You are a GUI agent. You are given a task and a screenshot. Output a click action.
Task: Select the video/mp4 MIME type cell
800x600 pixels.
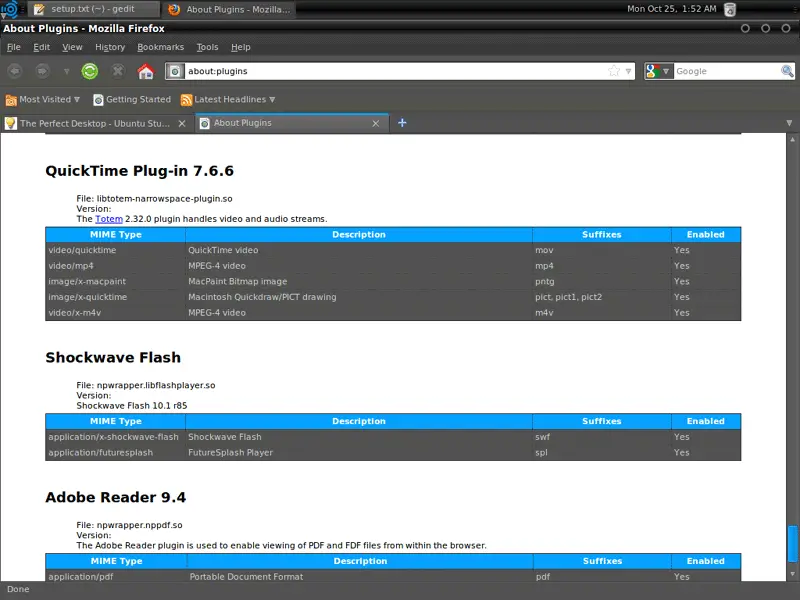115,266
